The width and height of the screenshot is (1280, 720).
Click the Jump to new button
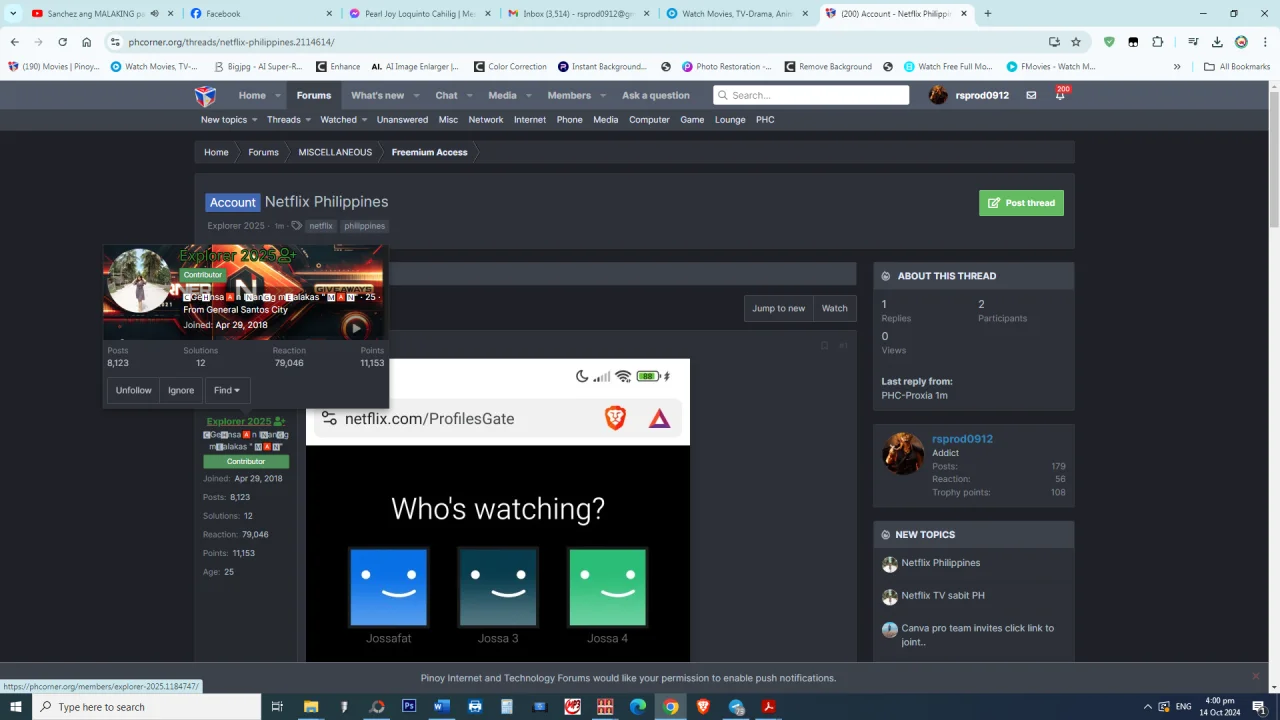click(x=778, y=308)
